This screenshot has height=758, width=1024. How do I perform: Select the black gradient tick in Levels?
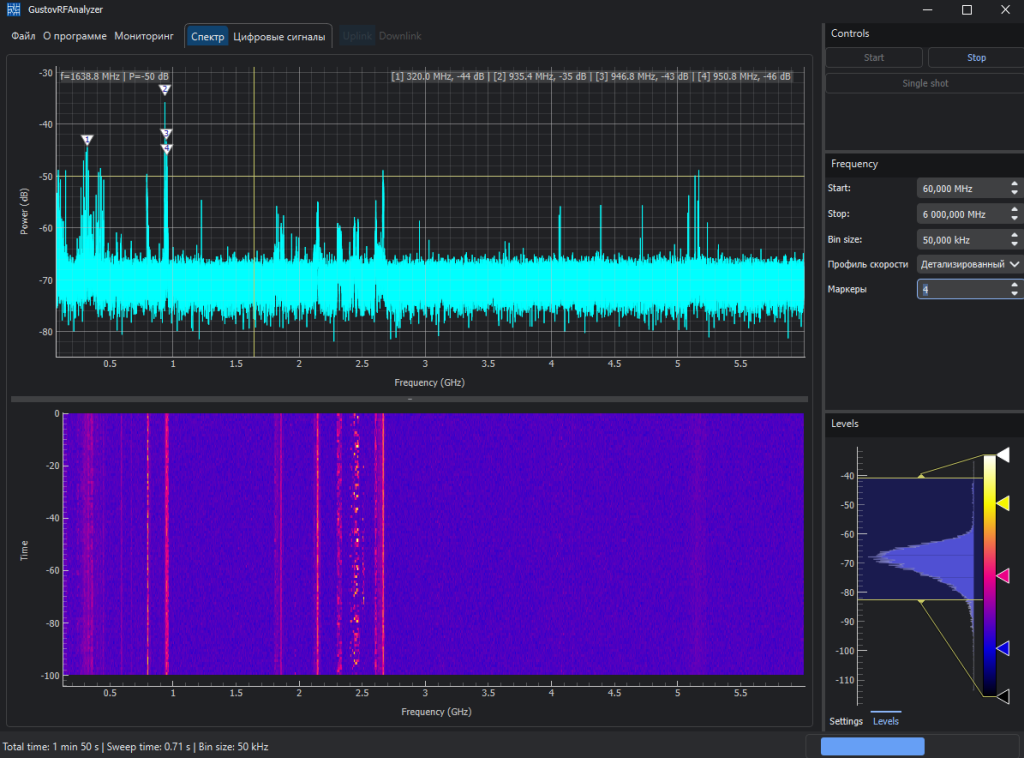[x=1003, y=696]
